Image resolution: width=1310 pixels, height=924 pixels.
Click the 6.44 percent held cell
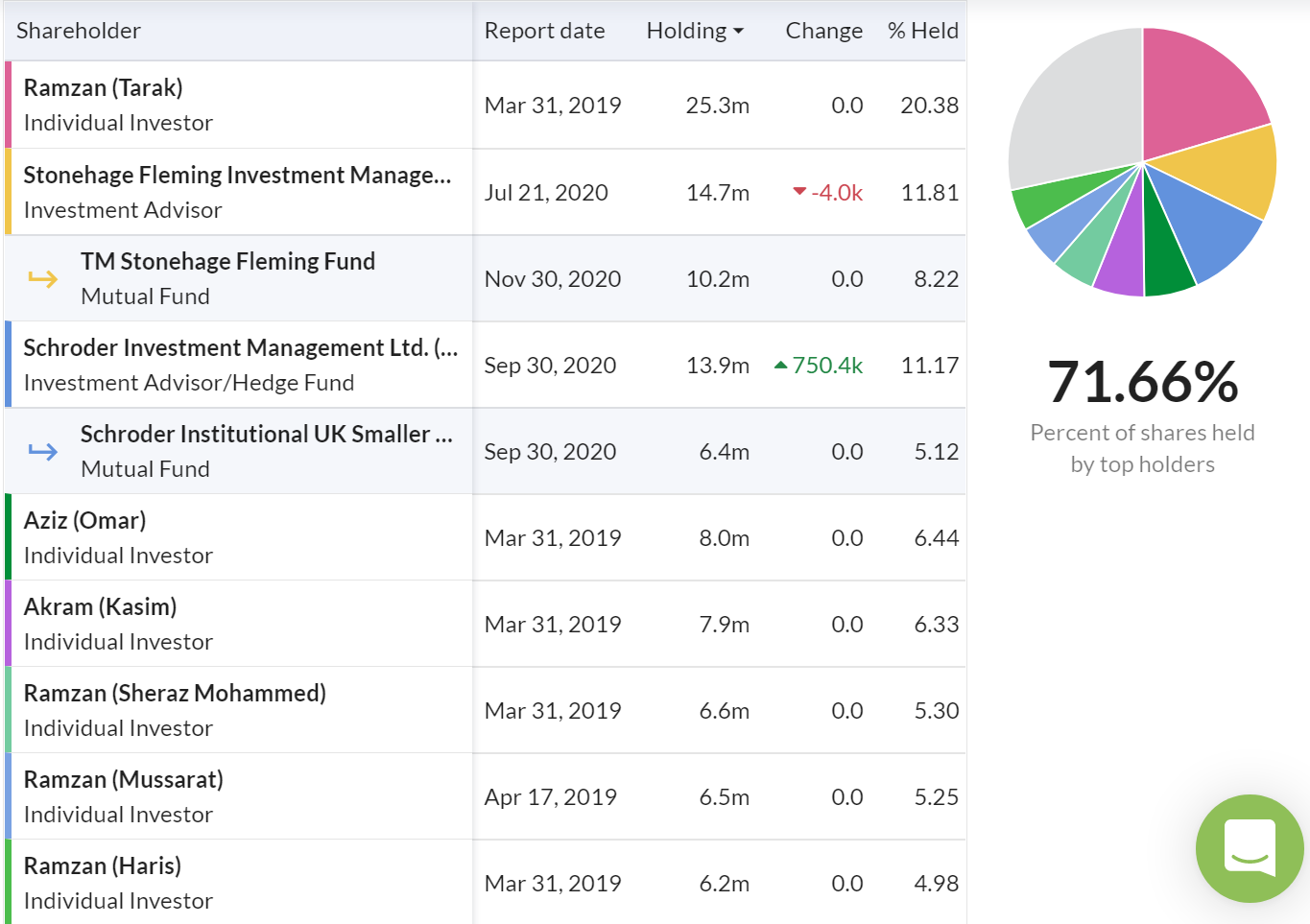(936, 538)
